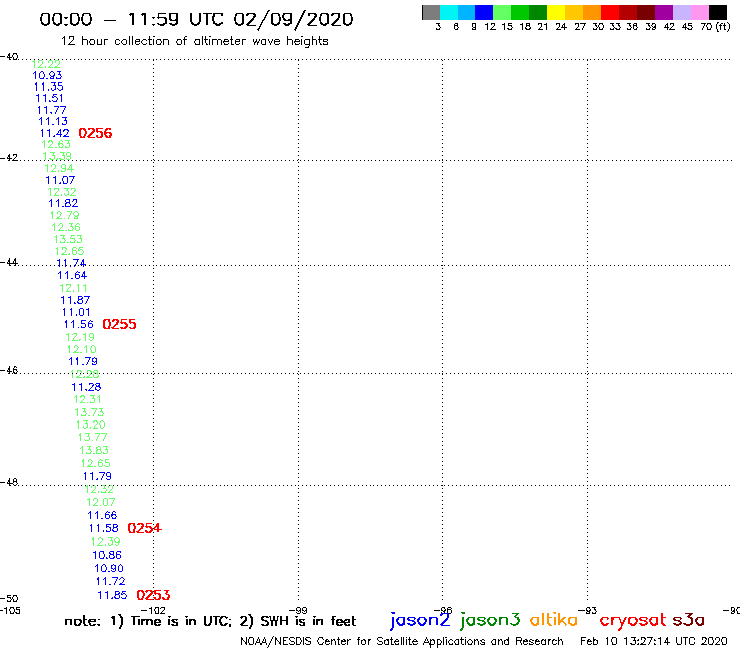Click the green value 13.83
The height and width of the screenshot is (650, 740).
[x=94, y=450]
